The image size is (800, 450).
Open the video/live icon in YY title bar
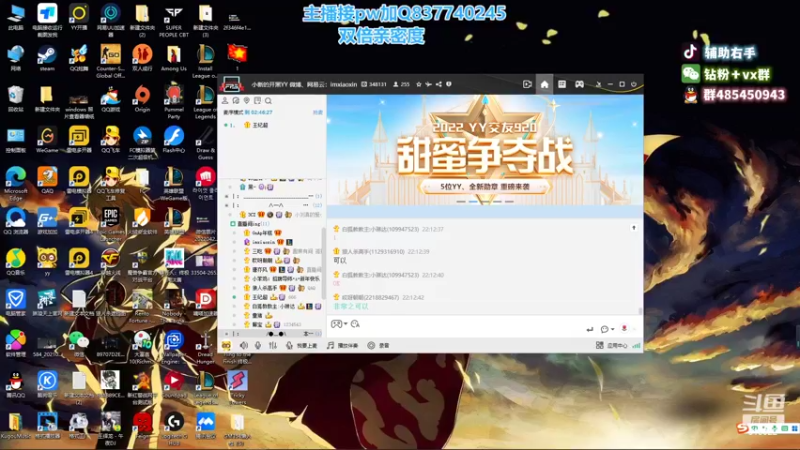pos(527,84)
